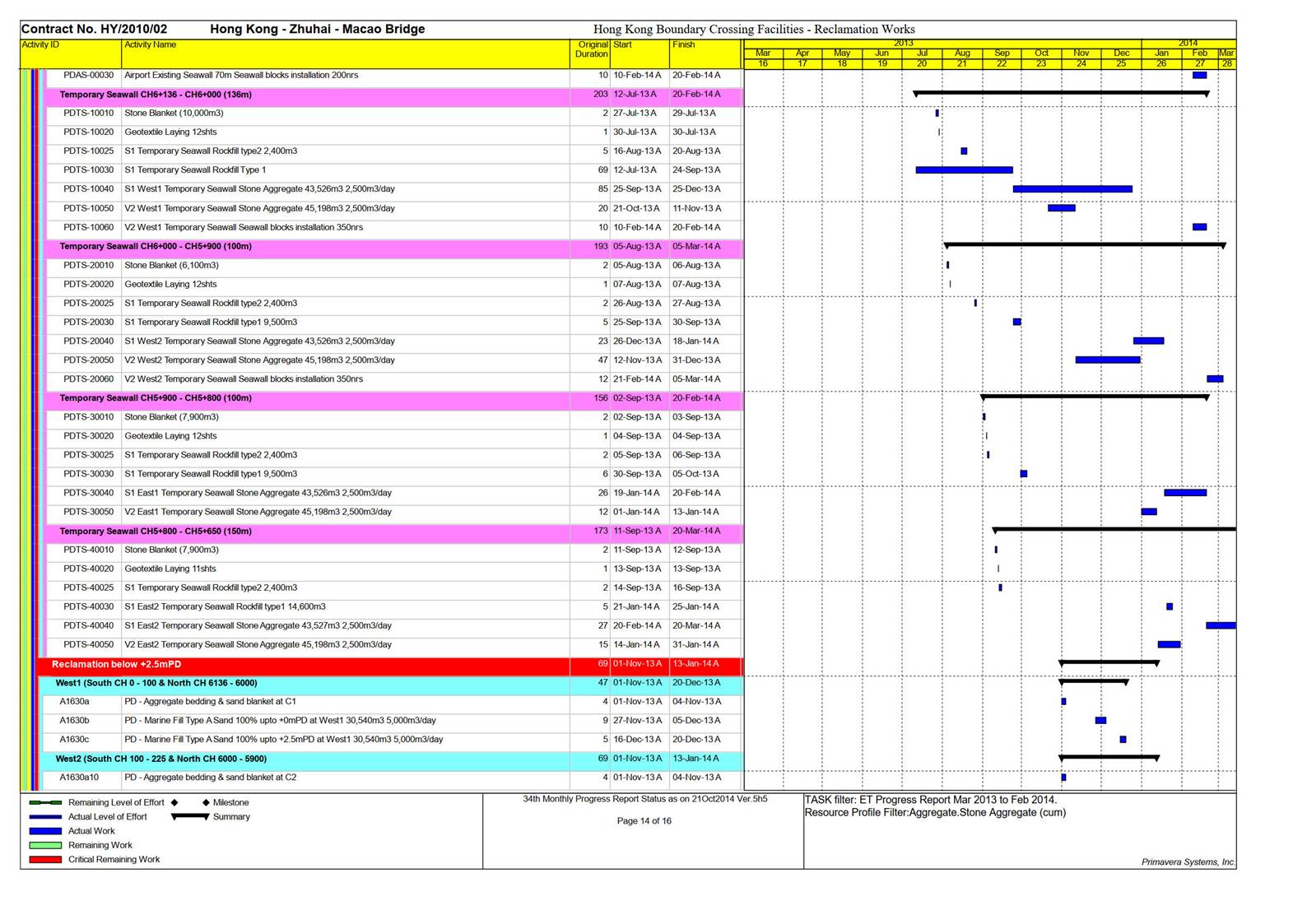Click activity ID PDAS-00030
1307x924 pixels.
[89, 75]
